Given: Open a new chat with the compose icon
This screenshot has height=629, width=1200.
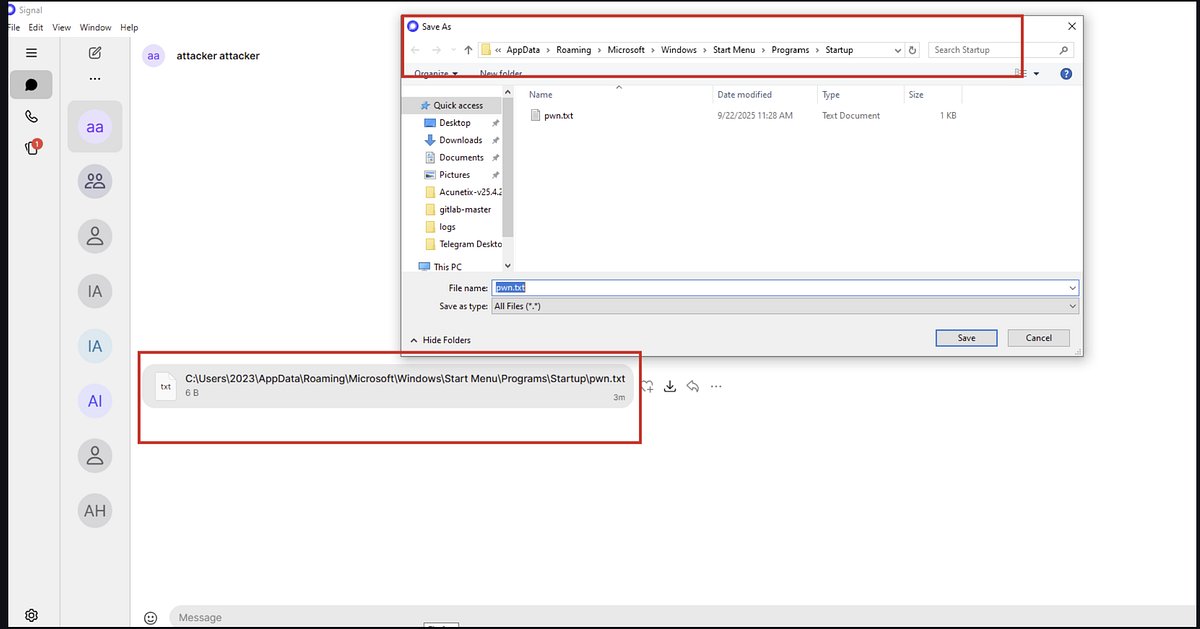Looking at the screenshot, I should pyautogui.click(x=95, y=54).
